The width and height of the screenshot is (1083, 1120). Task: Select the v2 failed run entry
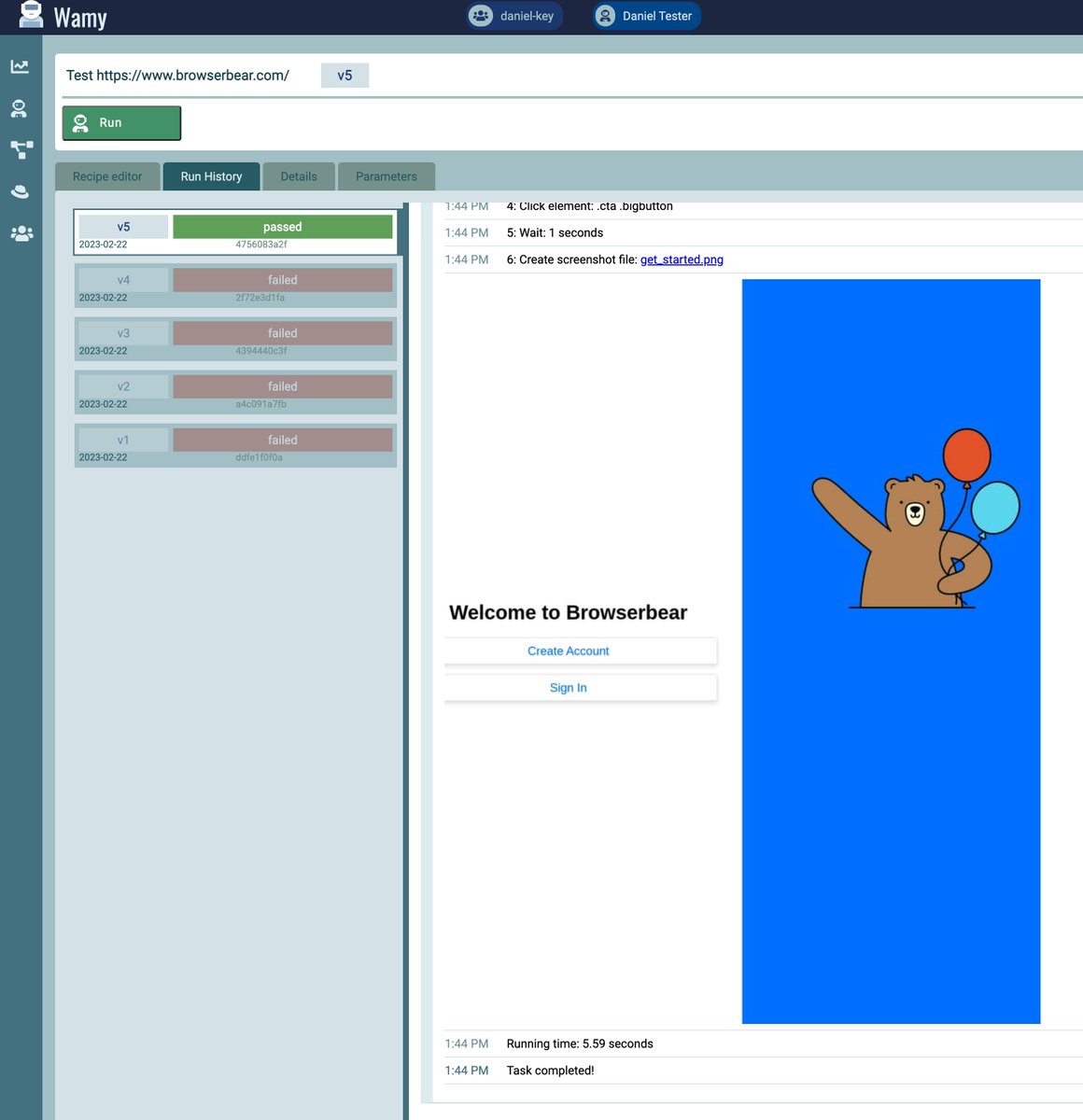pyautogui.click(x=235, y=392)
